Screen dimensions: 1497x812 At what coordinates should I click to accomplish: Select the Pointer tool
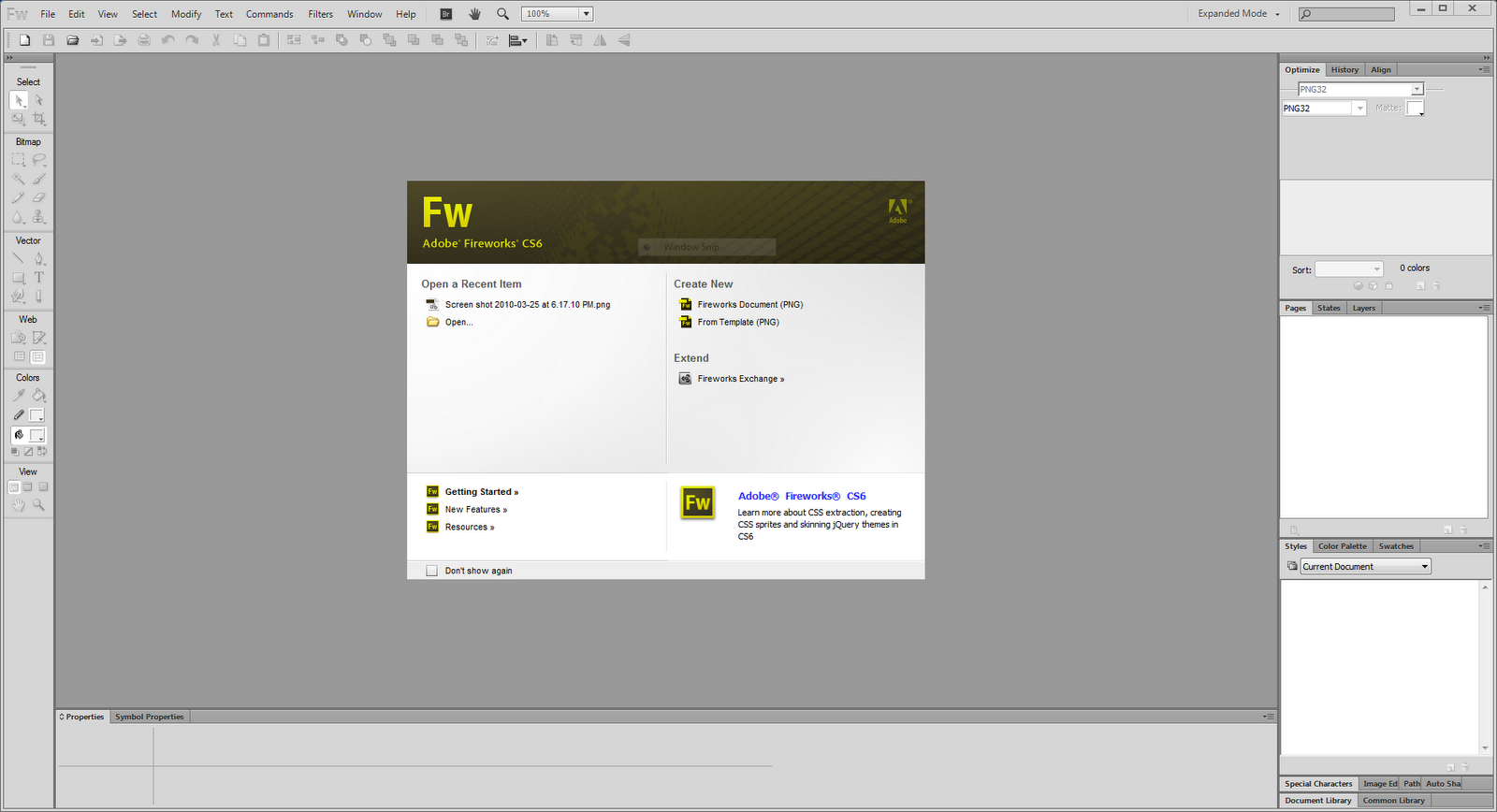click(19, 100)
